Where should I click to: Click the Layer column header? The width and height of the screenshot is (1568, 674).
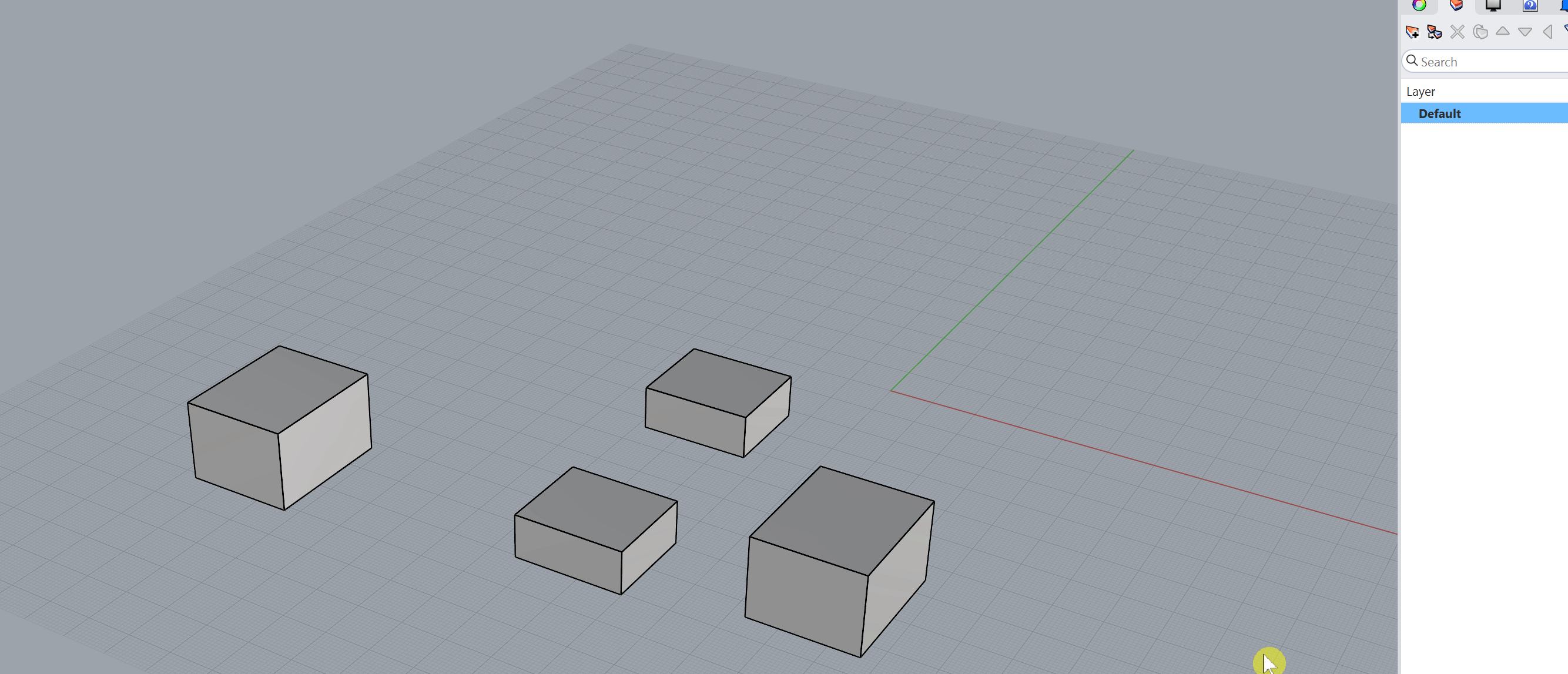click(1484, 91)
